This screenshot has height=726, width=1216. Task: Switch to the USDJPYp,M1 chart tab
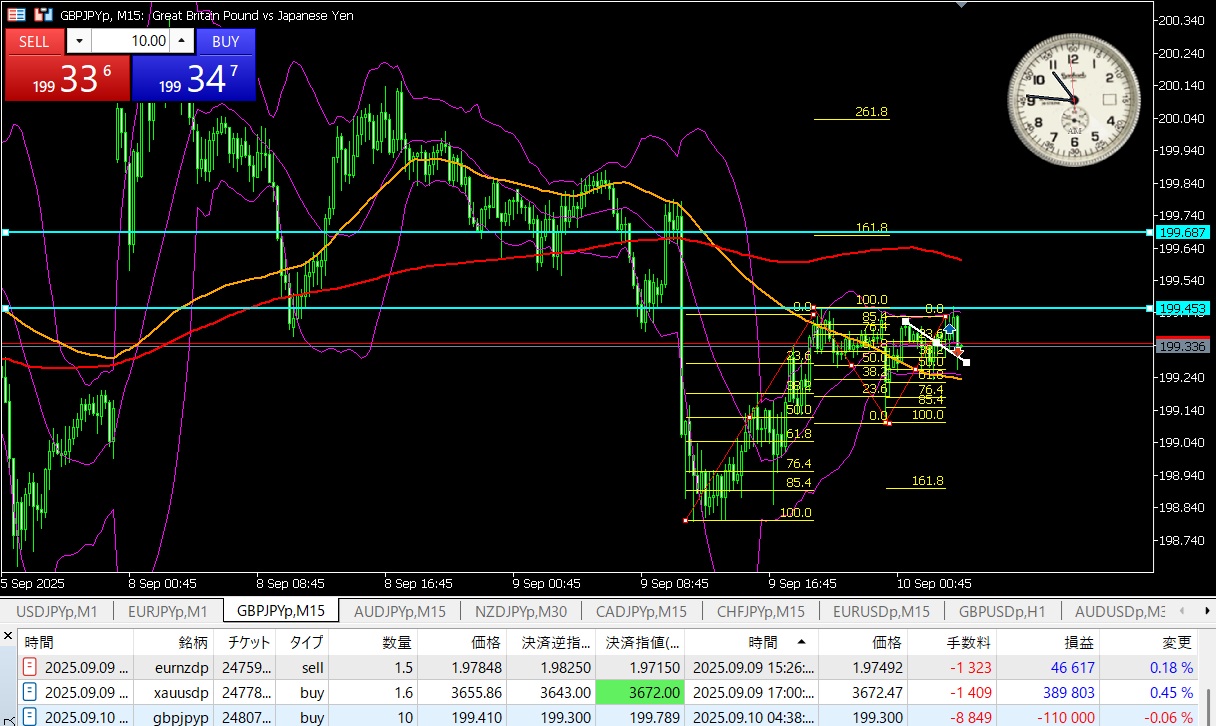click(56, 611)
